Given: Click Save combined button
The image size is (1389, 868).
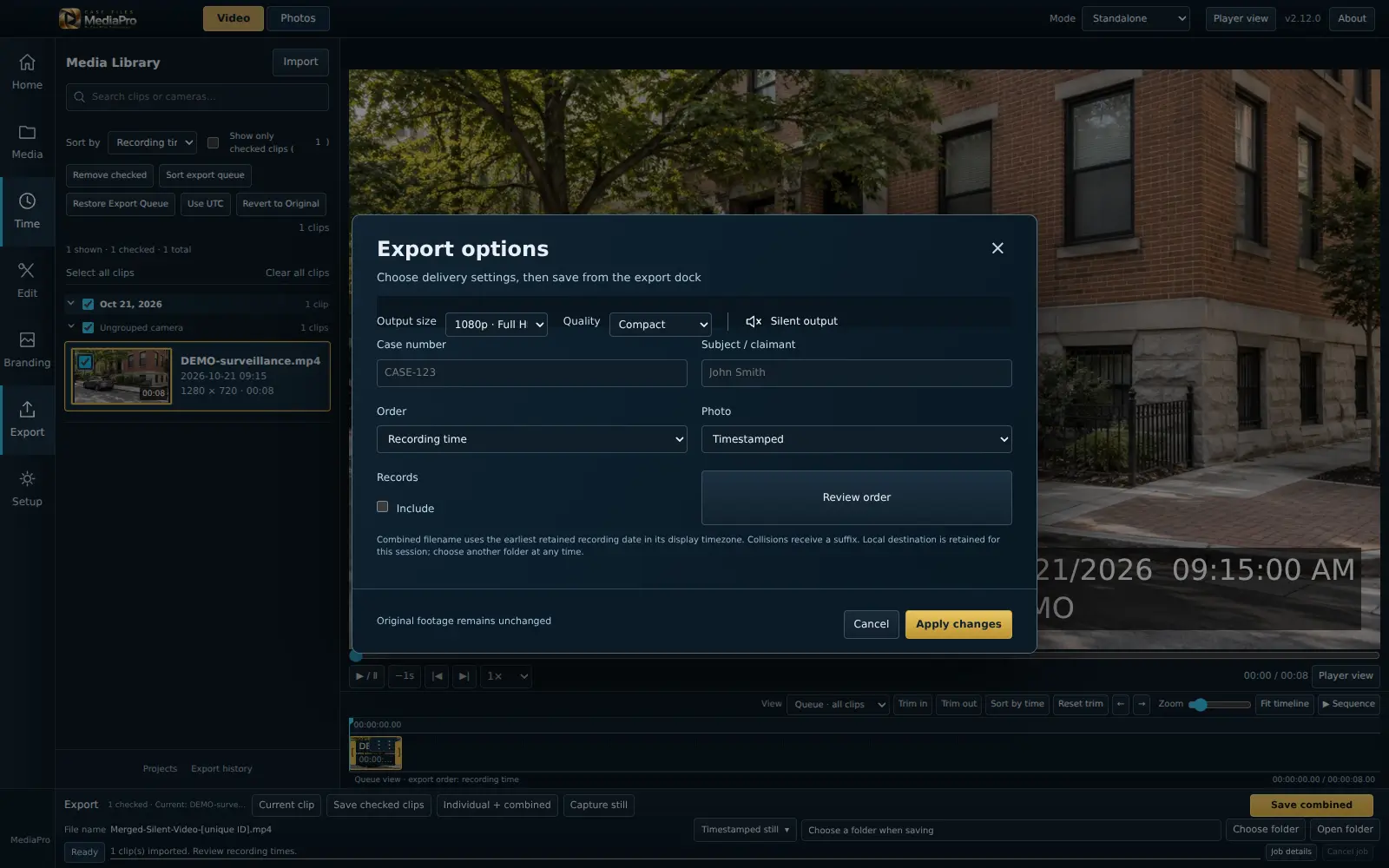Looking at the screenshot, I should click(x=1311, y=805).
